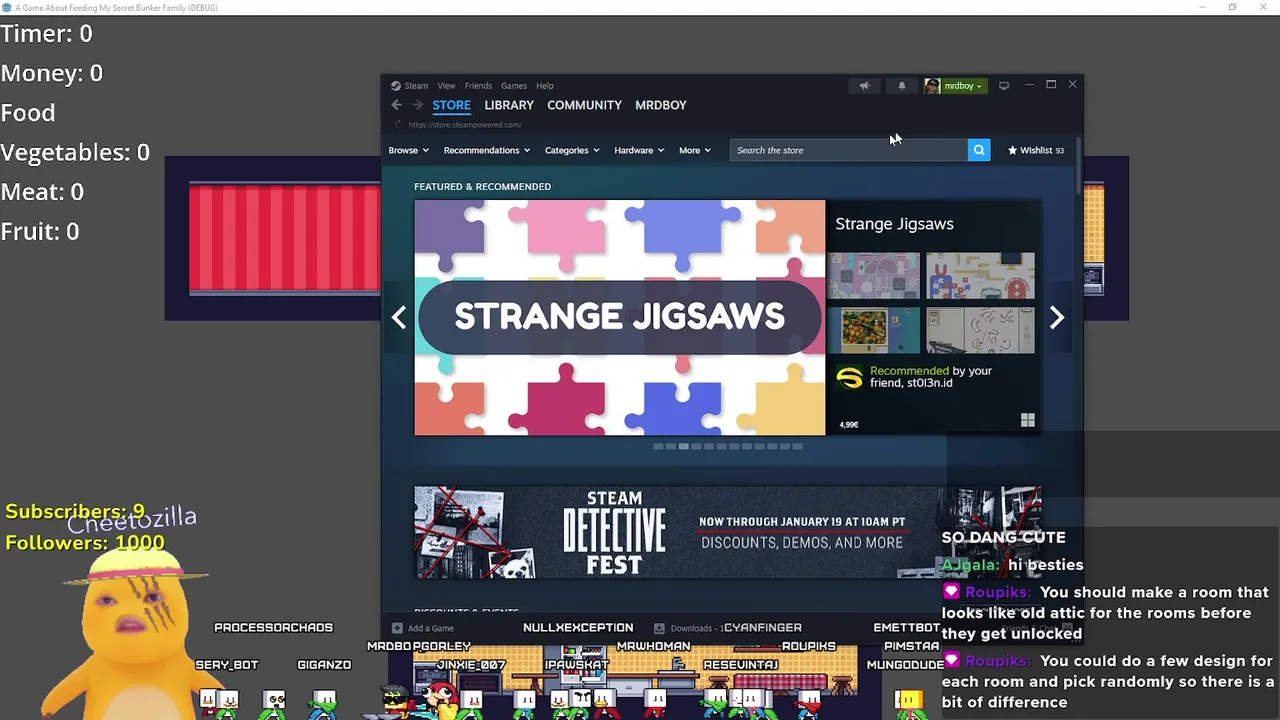Expand the Hardware dropdown

point(639,150)
